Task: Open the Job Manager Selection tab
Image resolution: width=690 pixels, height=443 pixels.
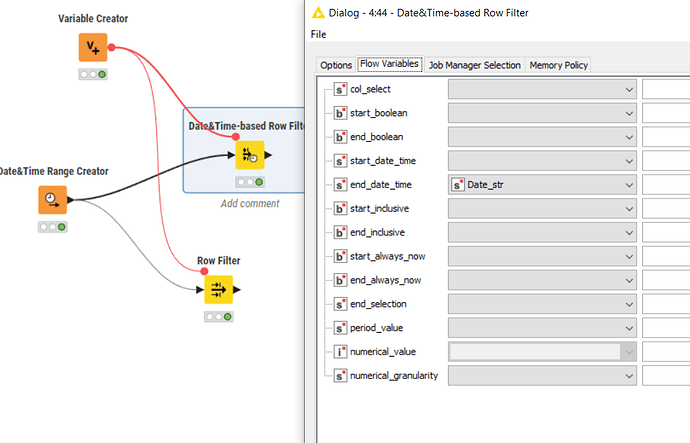Action: [x=474, y=65]
